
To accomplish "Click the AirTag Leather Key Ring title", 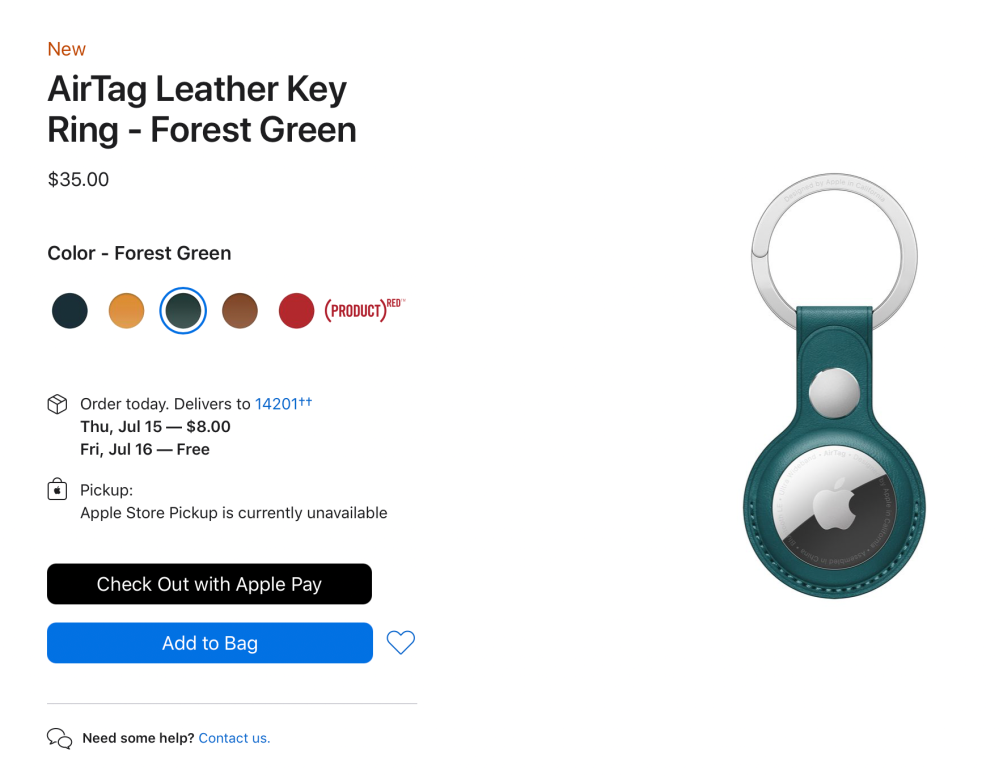I will [202, 109].
